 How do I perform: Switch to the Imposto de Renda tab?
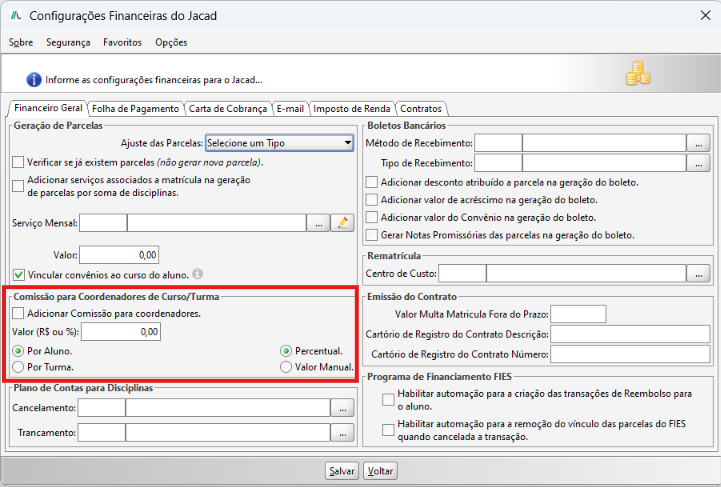[x=352, y=109]
